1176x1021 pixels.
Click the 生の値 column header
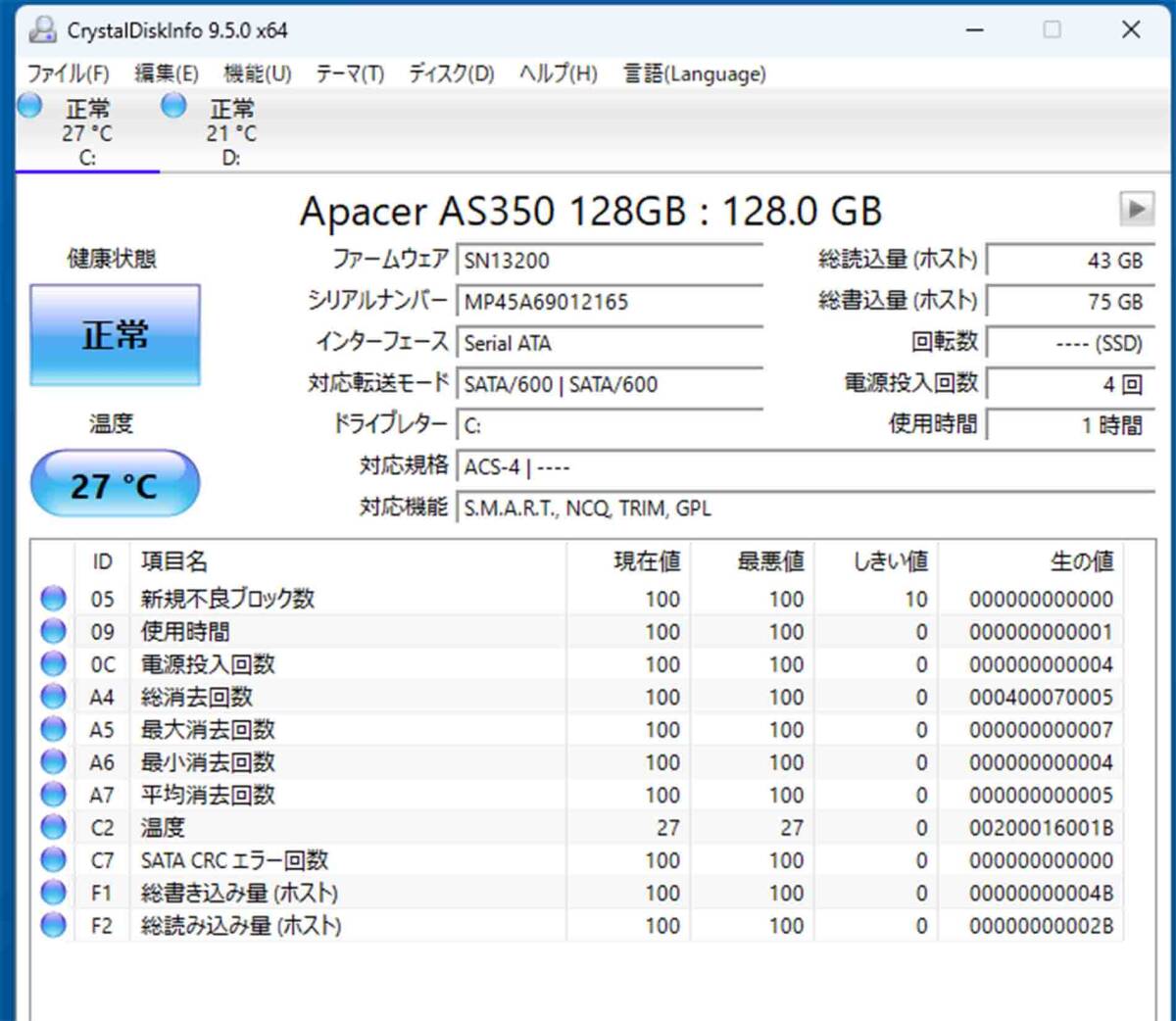tap(1030, 561)
